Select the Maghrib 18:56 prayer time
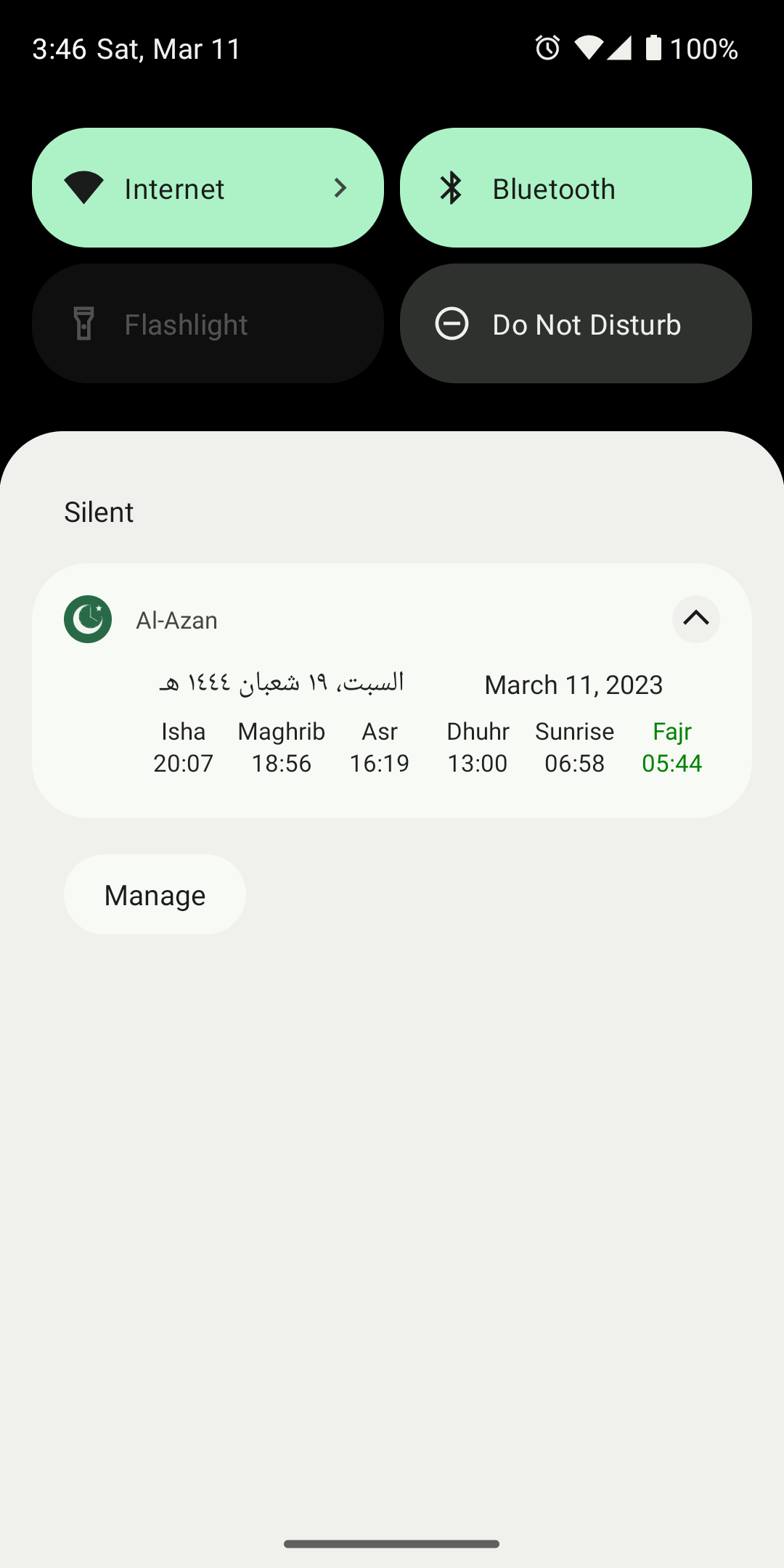The height and width of the screenshot is (1568, 784). coord(281,748)
